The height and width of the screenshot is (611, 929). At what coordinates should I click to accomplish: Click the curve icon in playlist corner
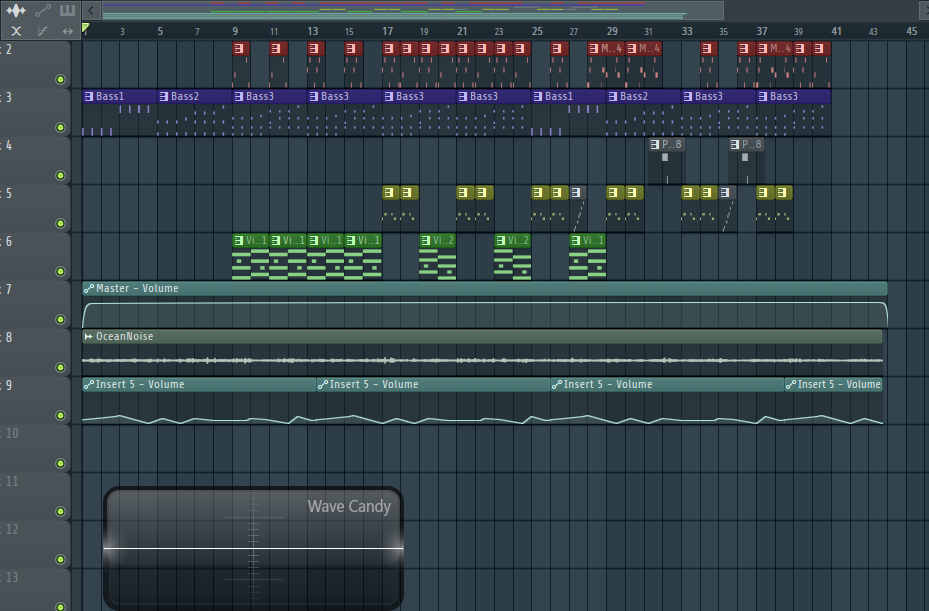tap(42, 31)
